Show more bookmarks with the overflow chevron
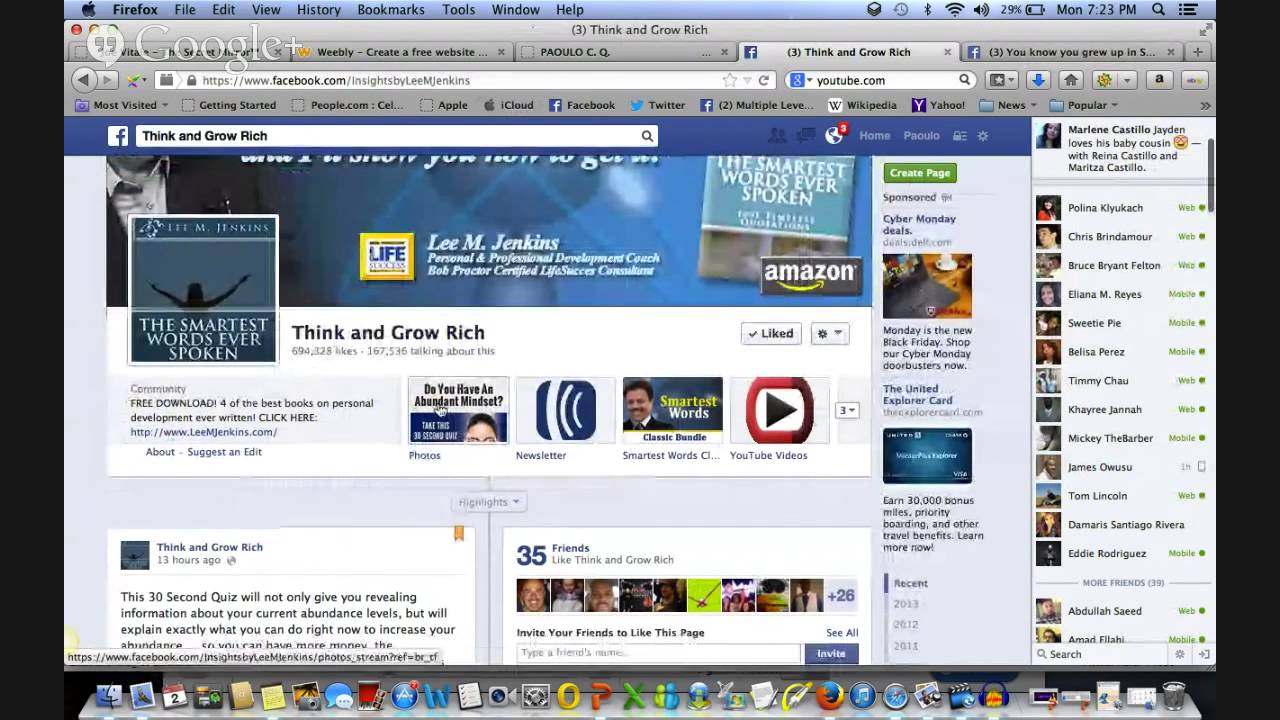The image size is (1280, 720). (x=1205, y=105)
